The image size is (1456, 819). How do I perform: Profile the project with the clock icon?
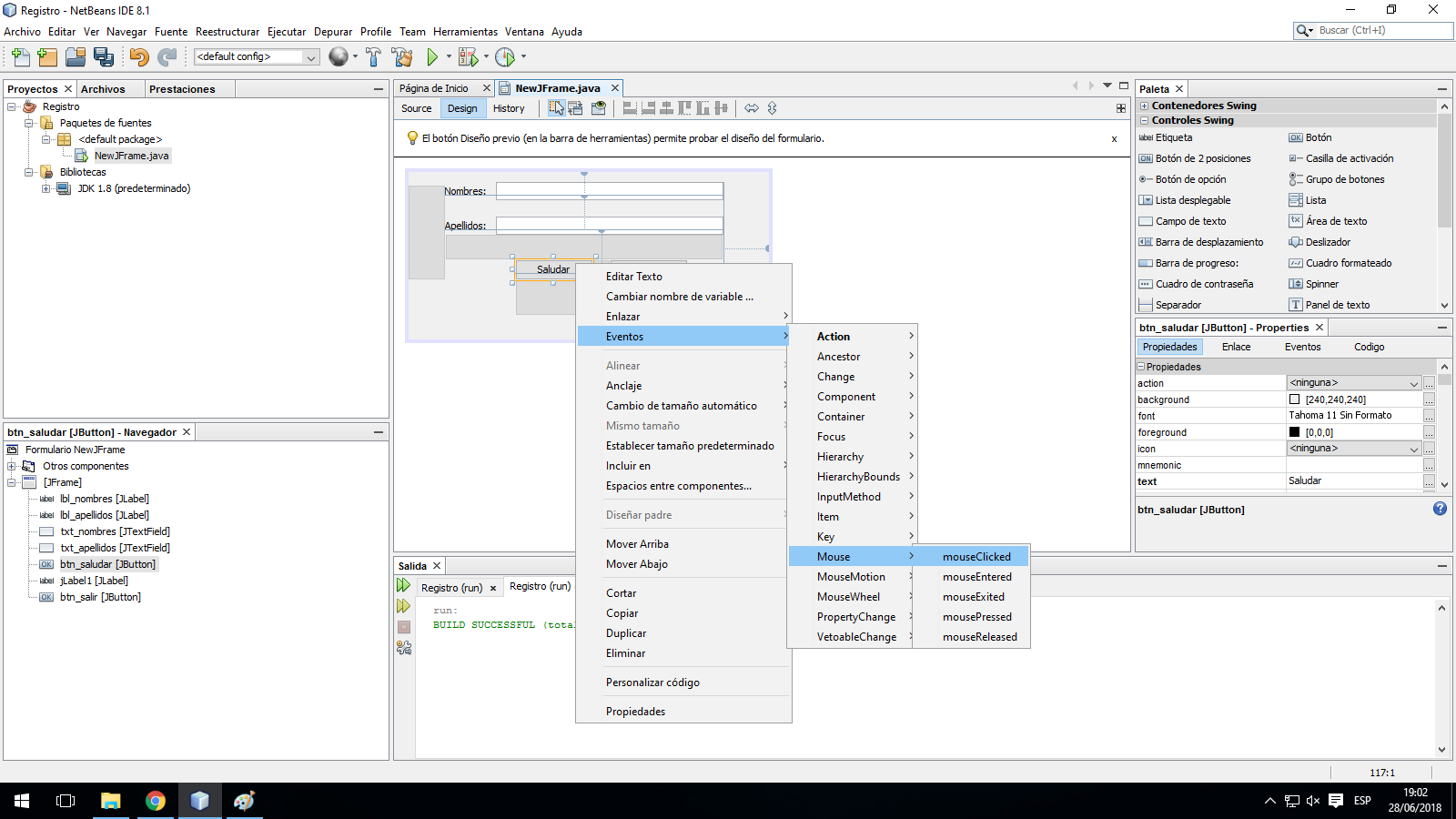(x=506, y=56)
